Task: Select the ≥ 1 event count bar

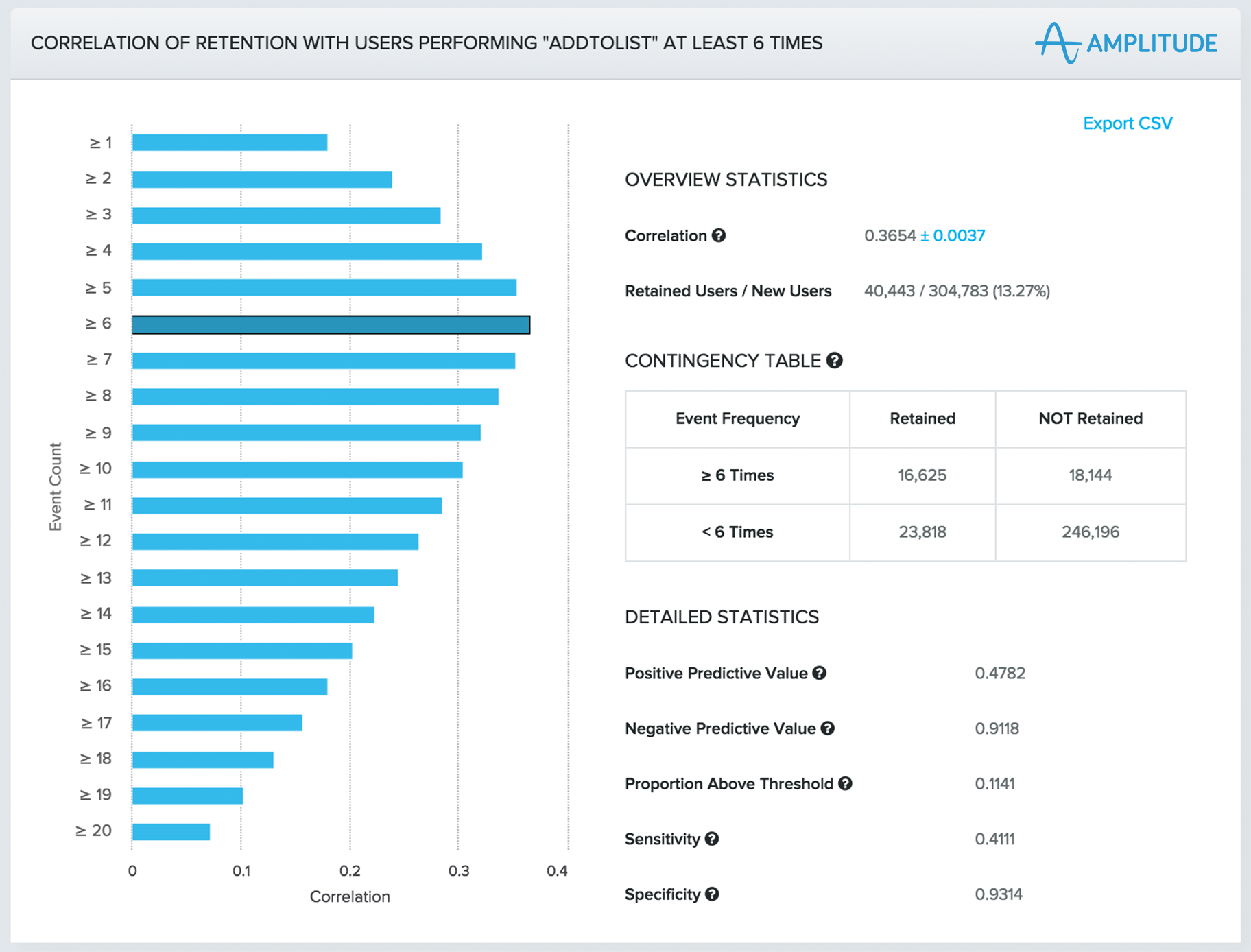Action: (229, 143)
